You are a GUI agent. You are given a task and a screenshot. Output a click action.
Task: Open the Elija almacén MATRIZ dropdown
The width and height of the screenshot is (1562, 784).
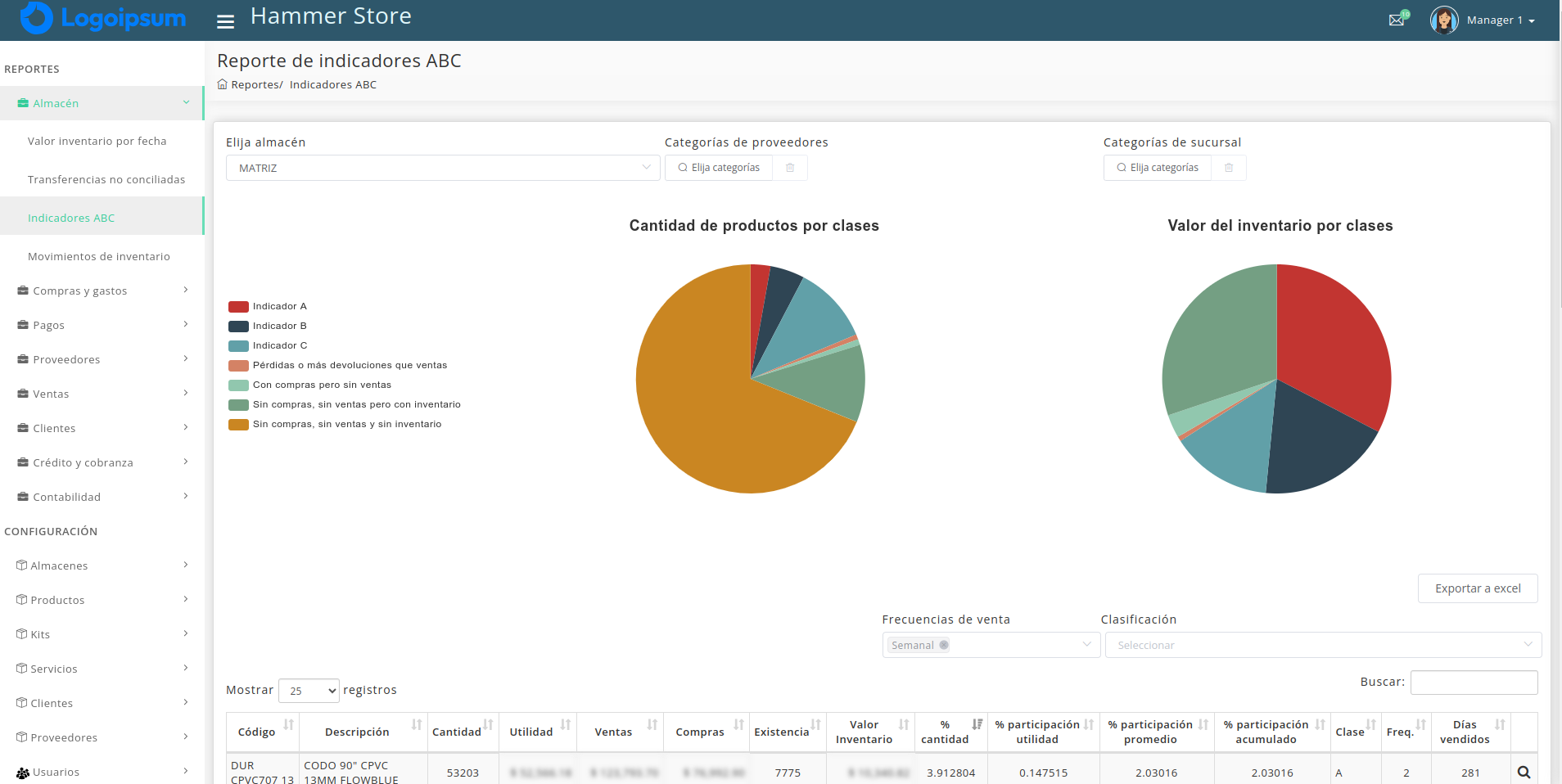point(442,168)
